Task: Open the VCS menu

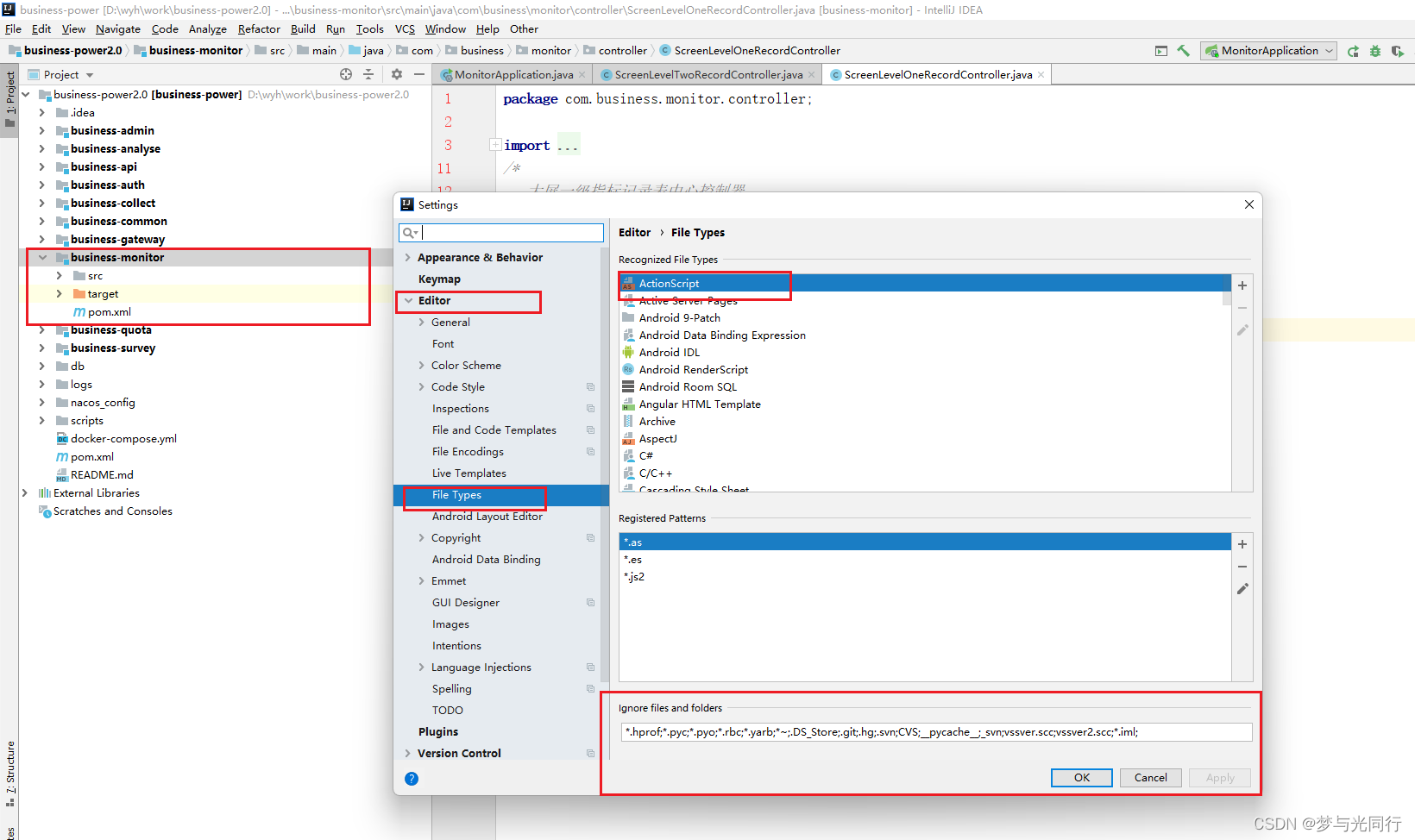Action: 405,29
